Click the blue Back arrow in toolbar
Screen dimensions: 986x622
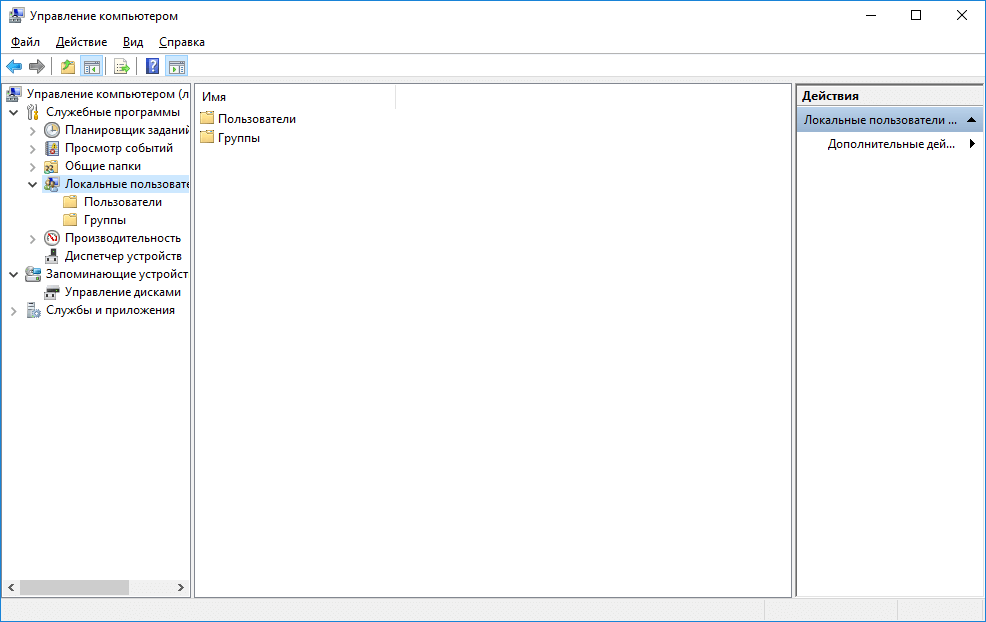coord(14,66)
